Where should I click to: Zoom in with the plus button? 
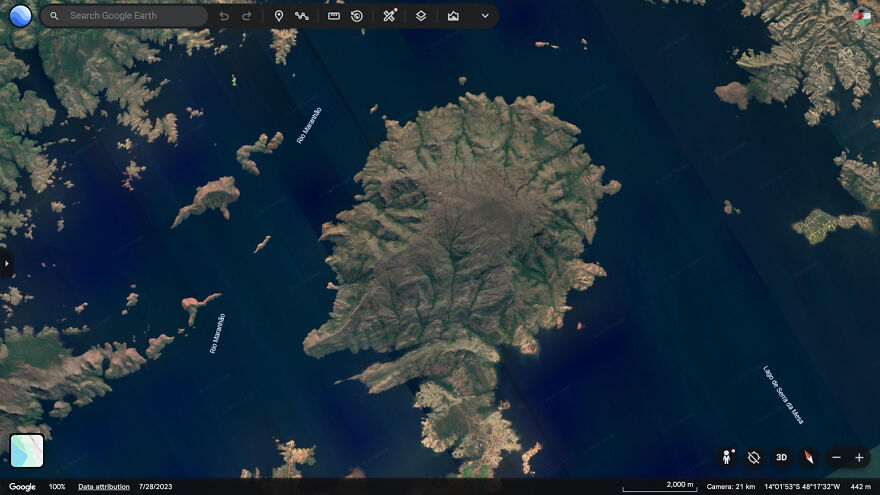859,457
